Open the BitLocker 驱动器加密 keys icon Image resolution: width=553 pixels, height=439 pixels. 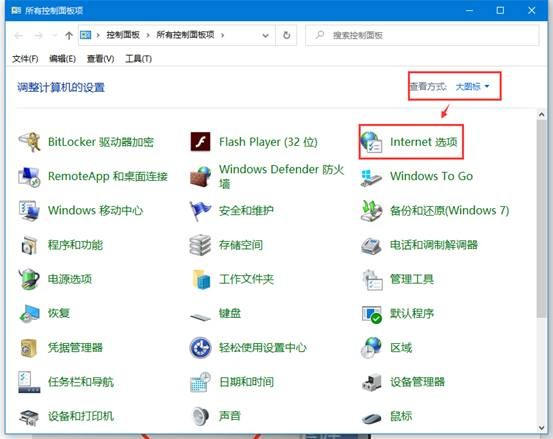(x=30, y=142)
